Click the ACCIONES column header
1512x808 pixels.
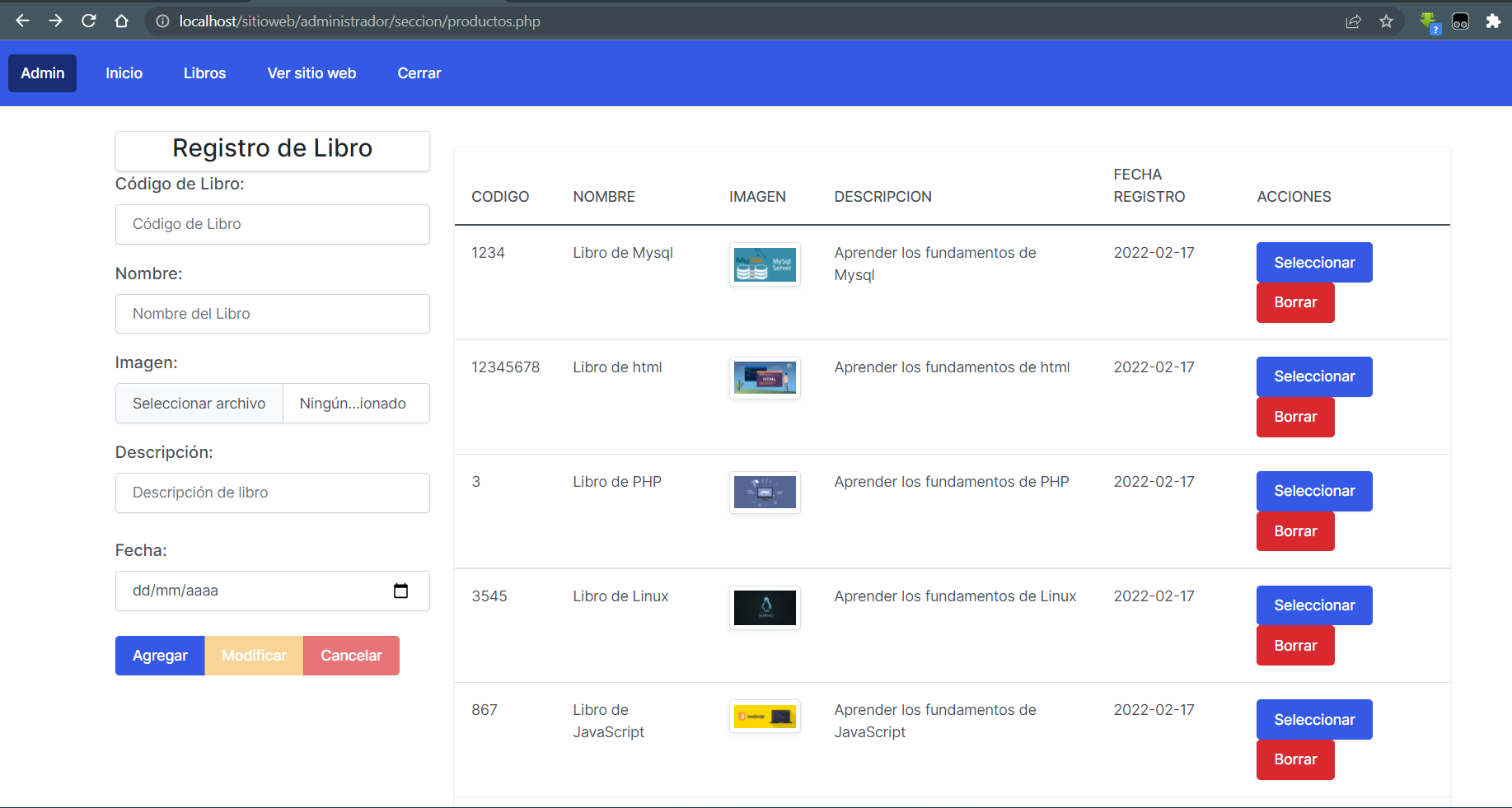pyautogui.click(x=1294, y=197)
